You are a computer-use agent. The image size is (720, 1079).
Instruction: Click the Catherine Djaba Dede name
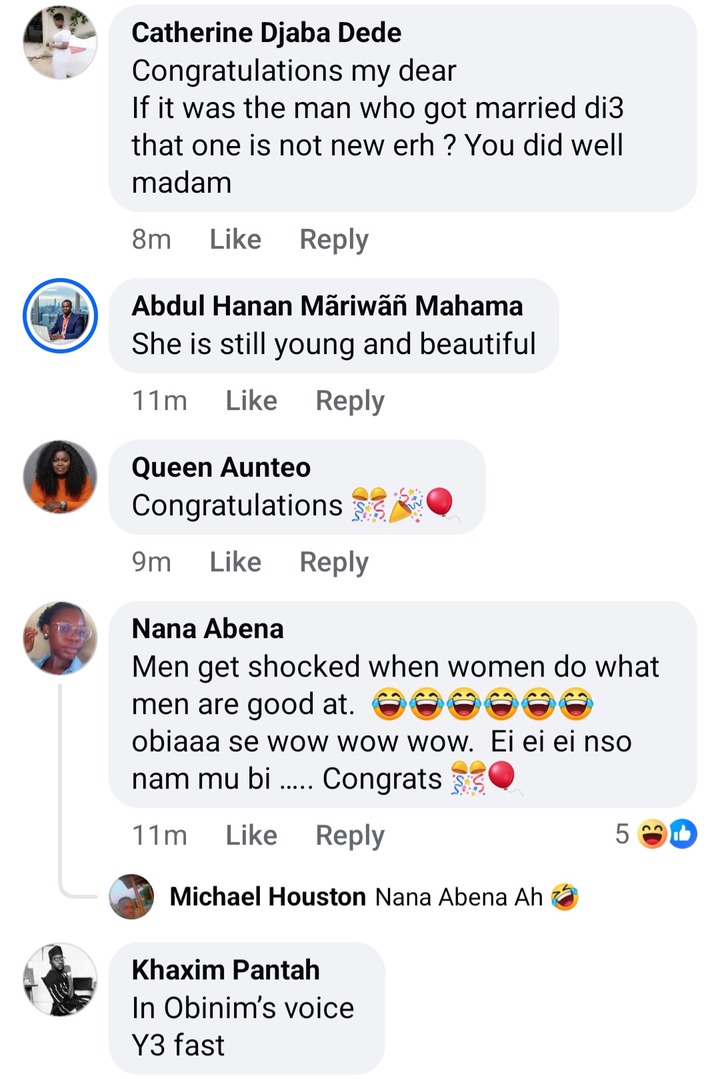click(x=267, y=33)
